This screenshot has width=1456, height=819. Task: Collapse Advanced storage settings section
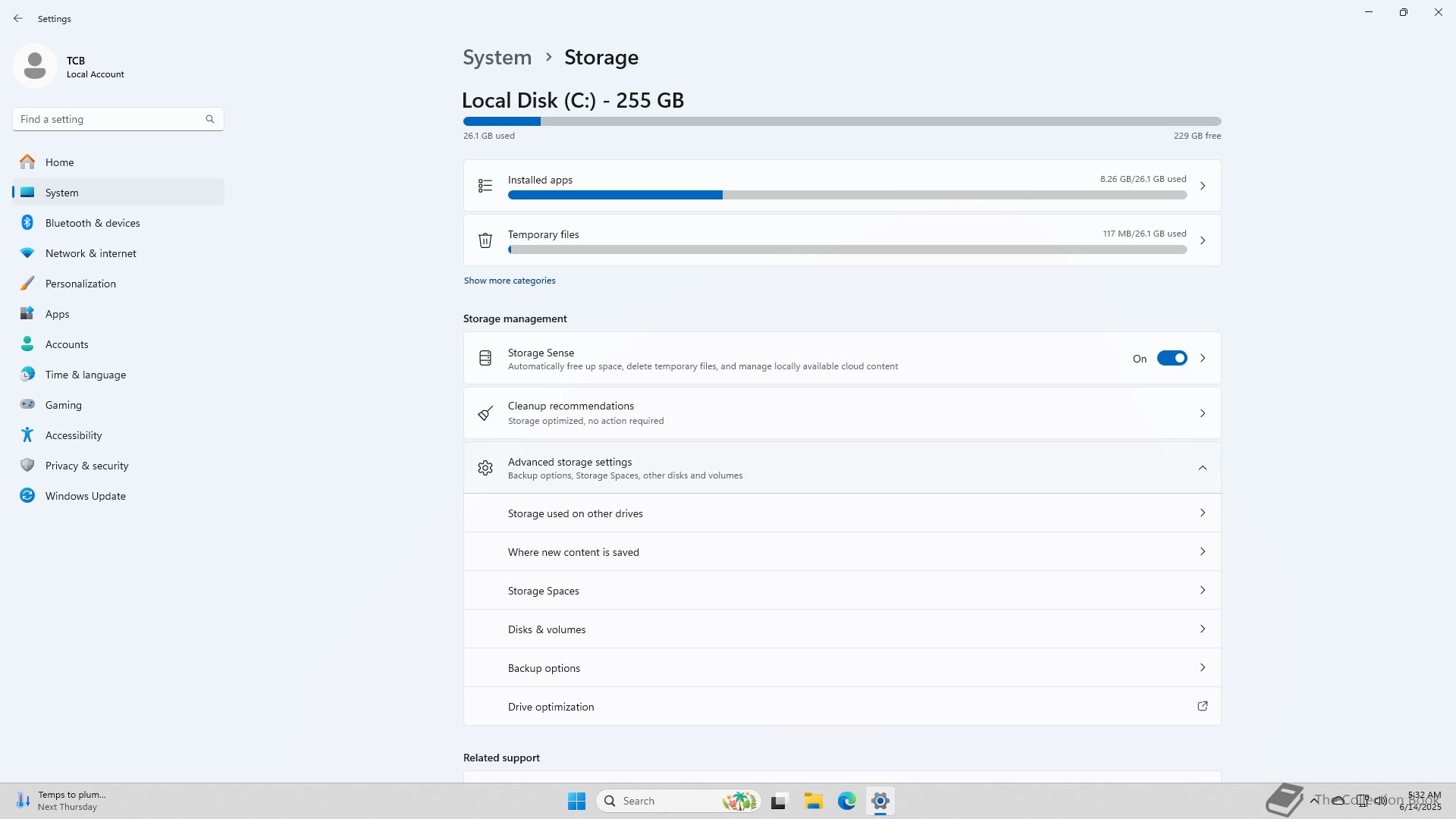(1202, 468)
